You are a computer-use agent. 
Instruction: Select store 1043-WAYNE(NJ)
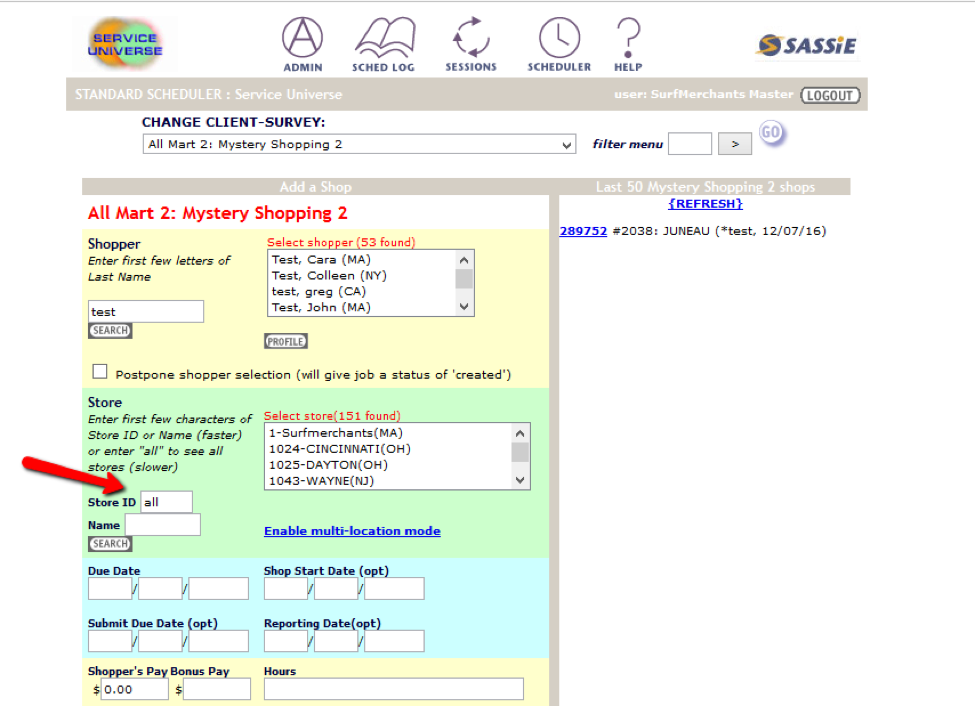pyautogui.click(x=321, y=481)
